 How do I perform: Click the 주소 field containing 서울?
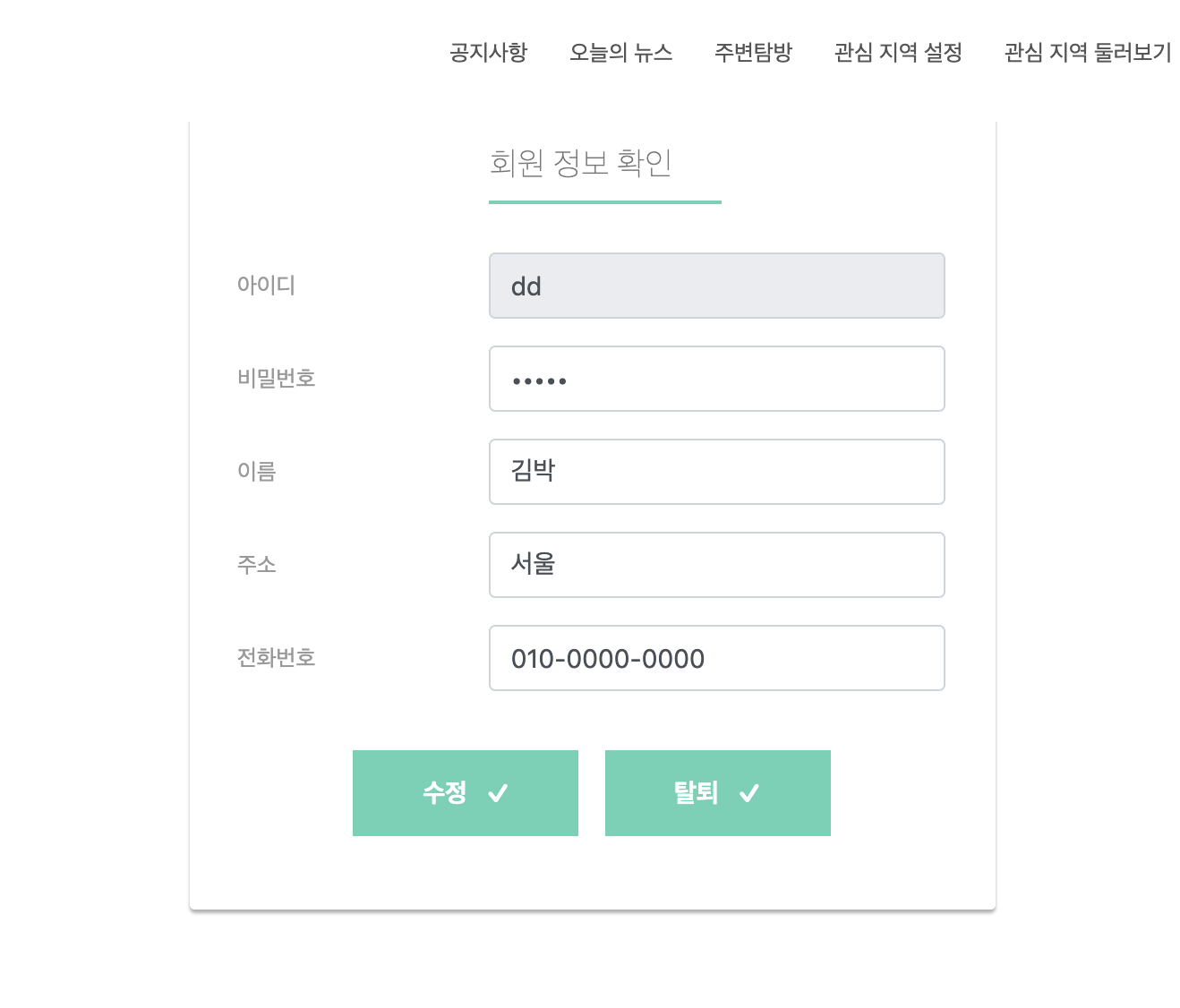click(716, 565)
